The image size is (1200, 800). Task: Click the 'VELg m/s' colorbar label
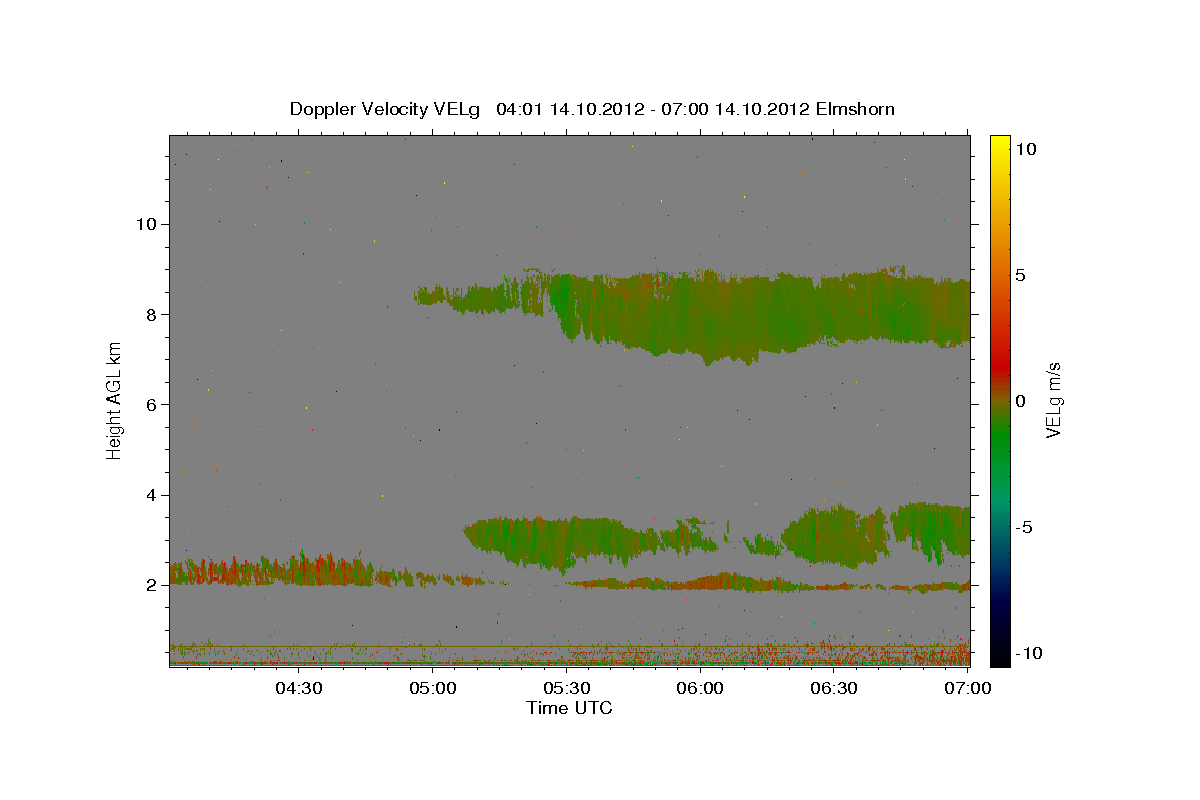tap(1054, 401)
